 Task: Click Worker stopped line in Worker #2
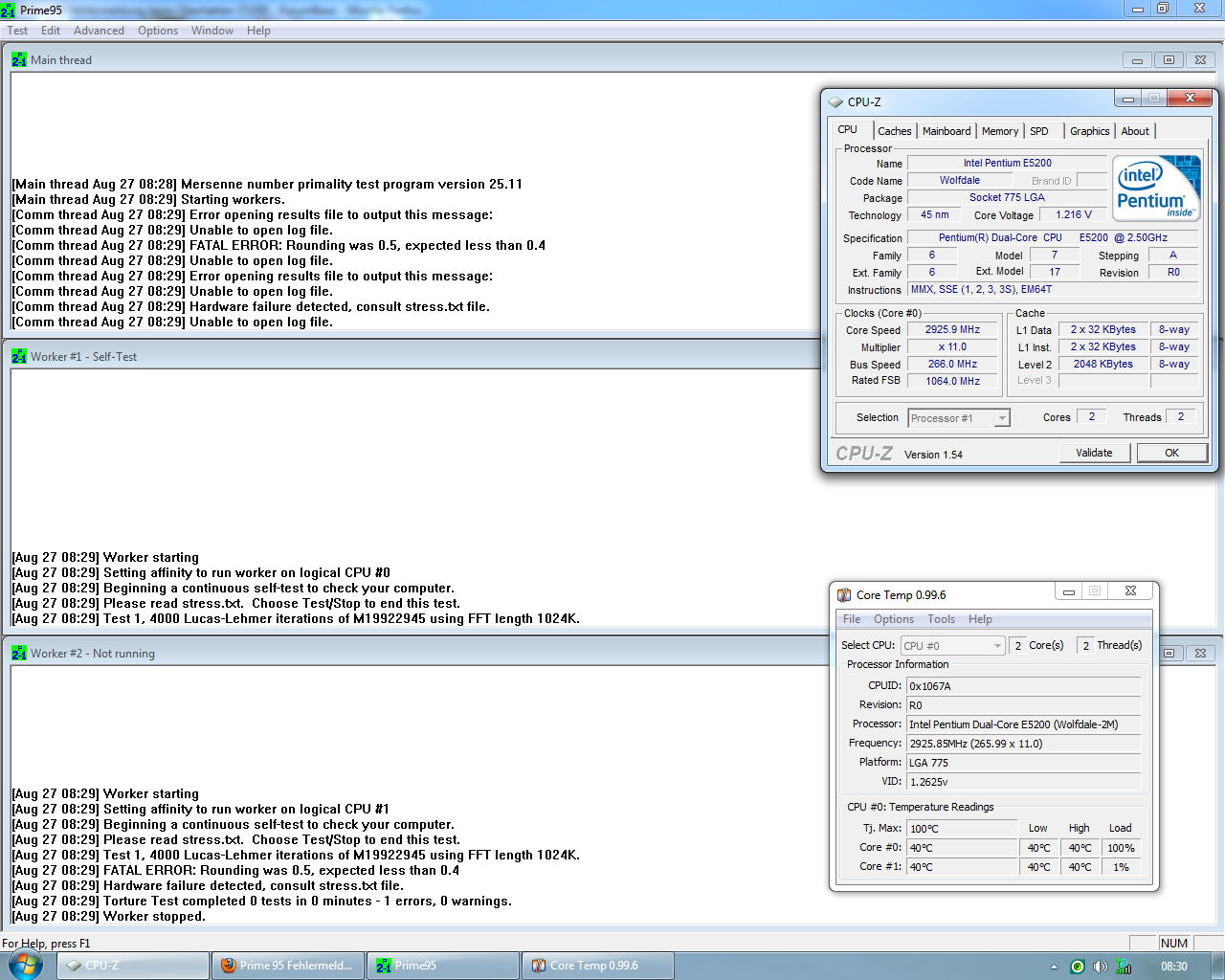[x=108, y=917]
